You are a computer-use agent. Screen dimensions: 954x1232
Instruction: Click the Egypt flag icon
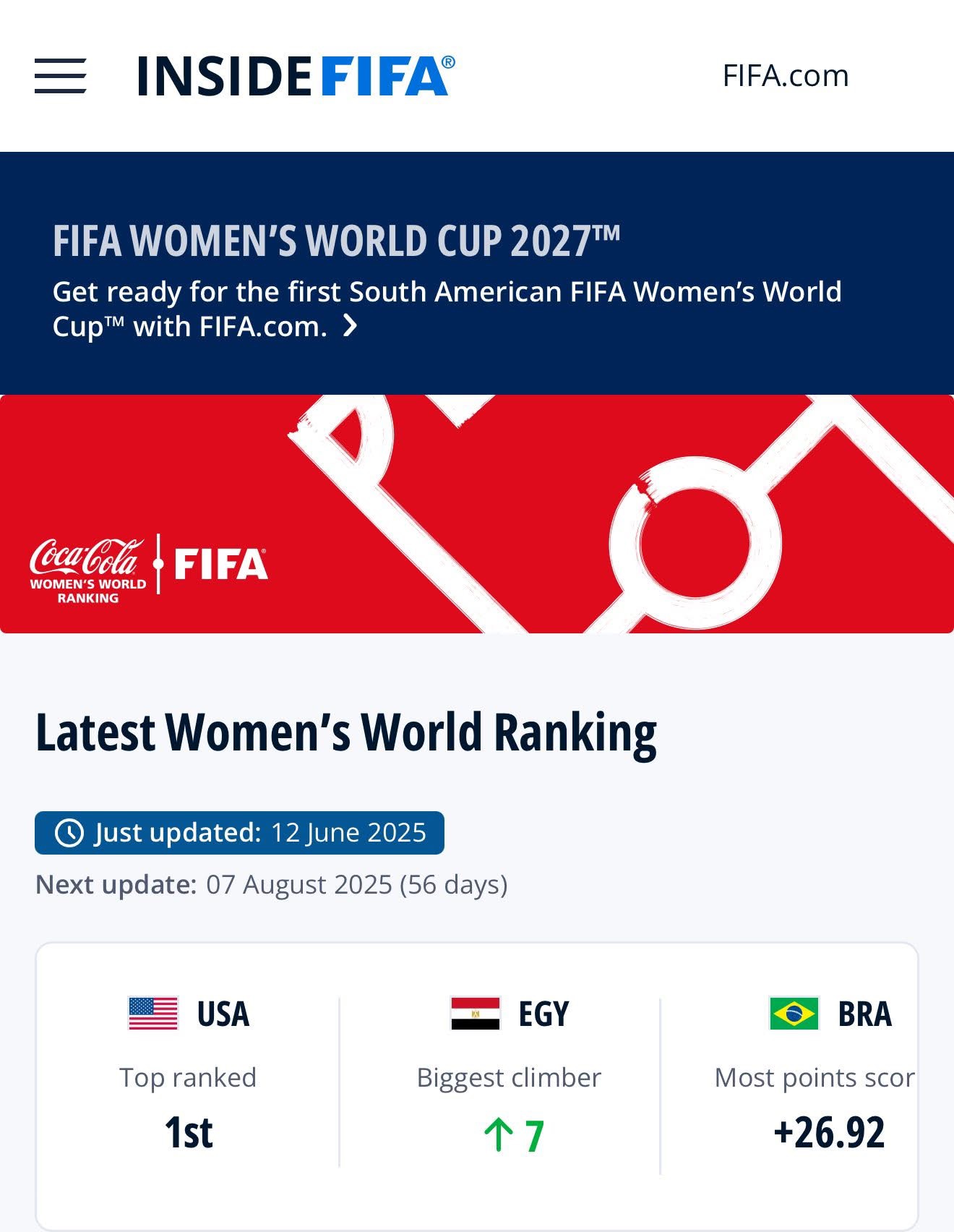475,1013
